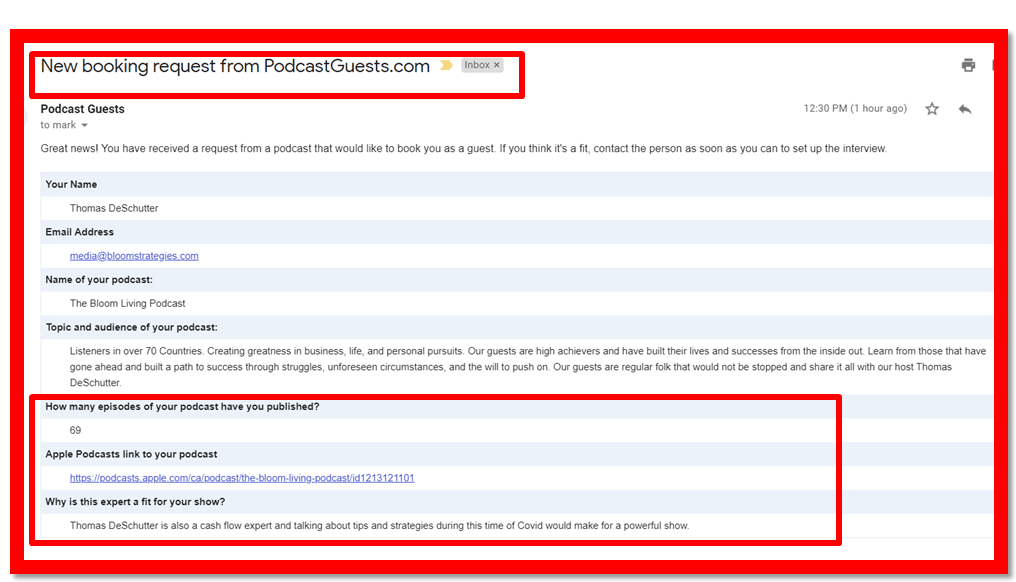This screenshot has height=582, width=1016.
Task: Click the Podcast Guests sender name
Action: [x=83, y=109]
